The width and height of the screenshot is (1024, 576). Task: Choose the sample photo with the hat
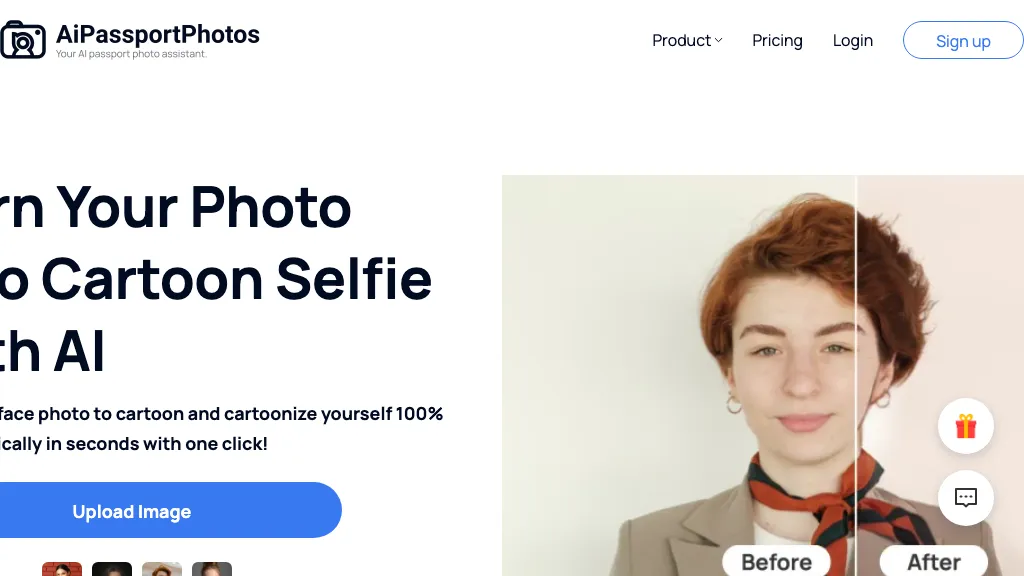162,569
